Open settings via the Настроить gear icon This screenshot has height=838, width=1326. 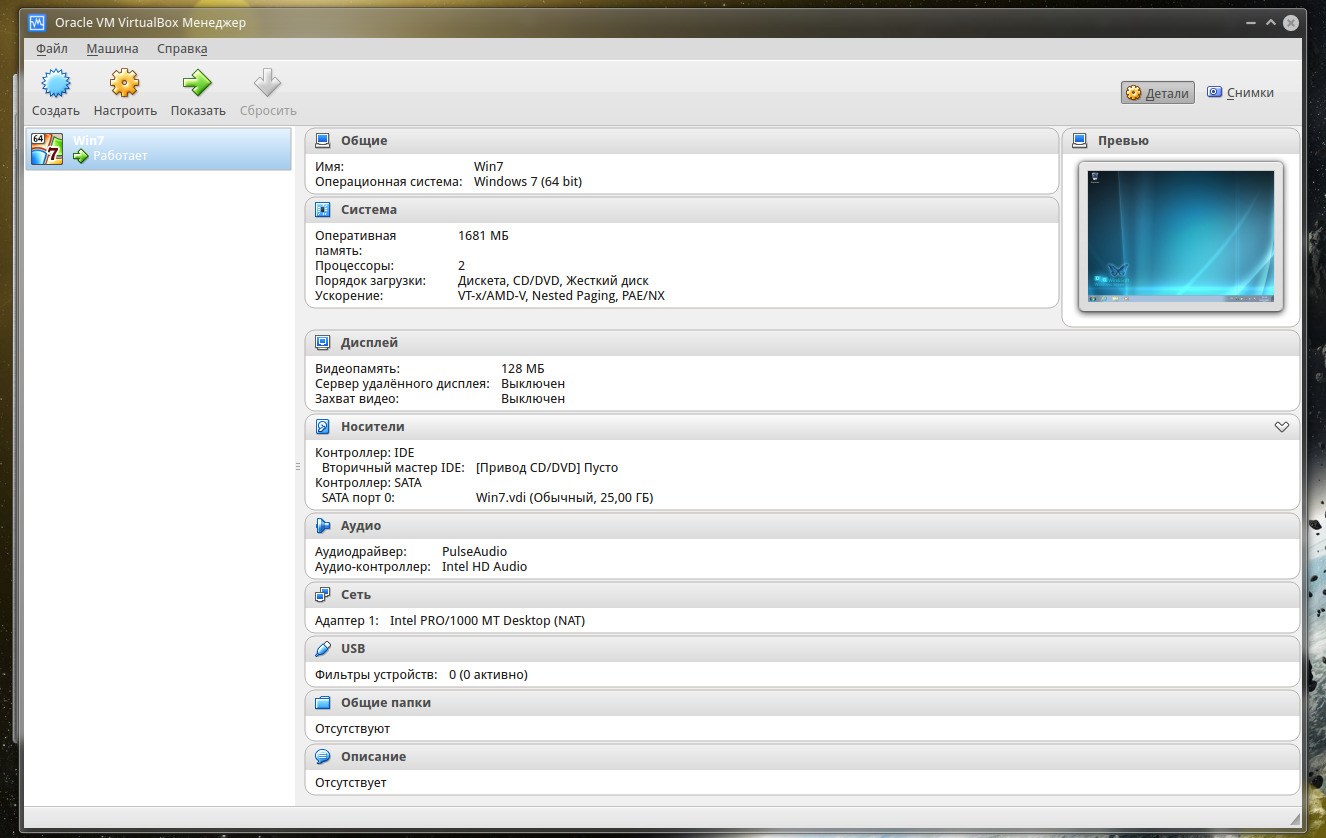(125, 83)
